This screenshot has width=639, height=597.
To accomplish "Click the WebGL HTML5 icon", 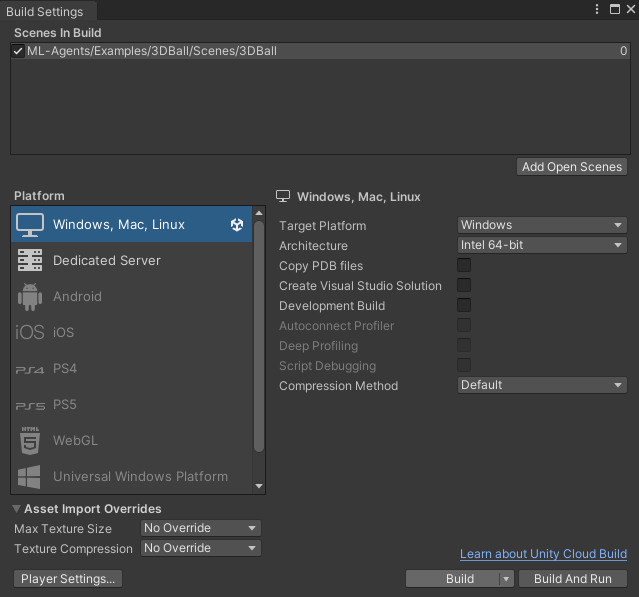I will pyautogui.click(x=30, y=441).
